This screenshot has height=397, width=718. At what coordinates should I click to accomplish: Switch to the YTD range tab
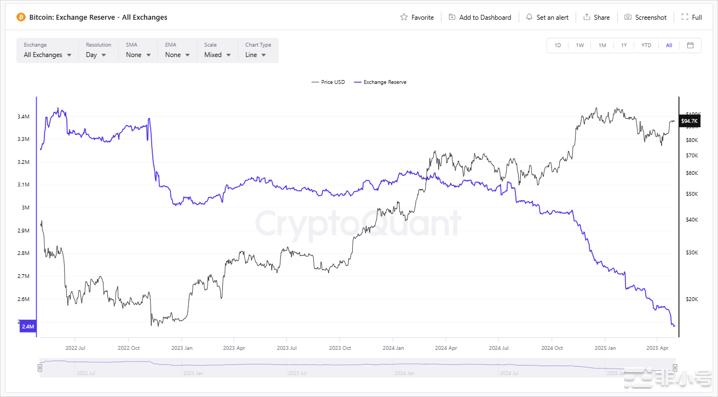(x=646, y=45)
